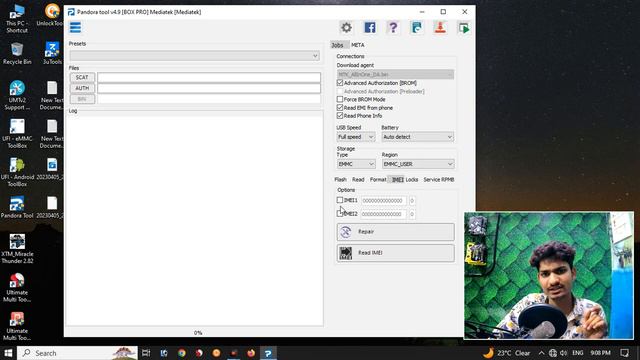The width and height of the screenshot is (640, 360).
Task: Click the support document icon next to help
Action: pyautogui.click(x=416, y=28)
